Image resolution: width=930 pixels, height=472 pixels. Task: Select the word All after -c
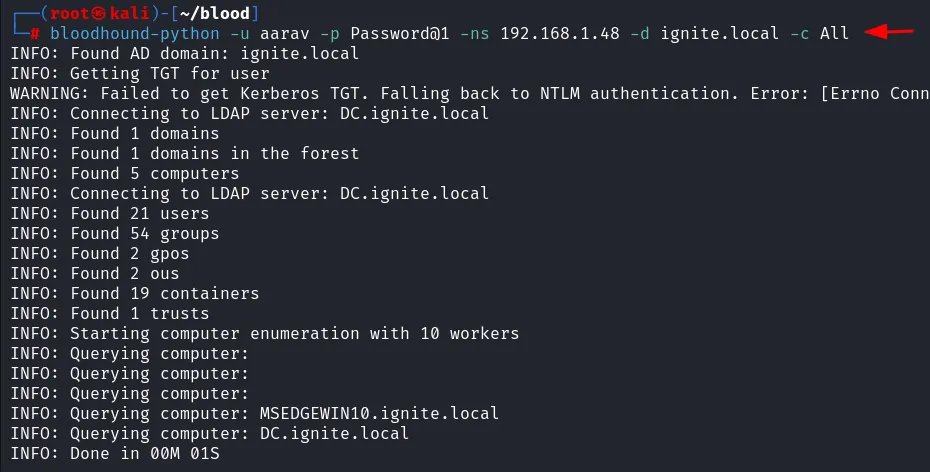(834, 33)
